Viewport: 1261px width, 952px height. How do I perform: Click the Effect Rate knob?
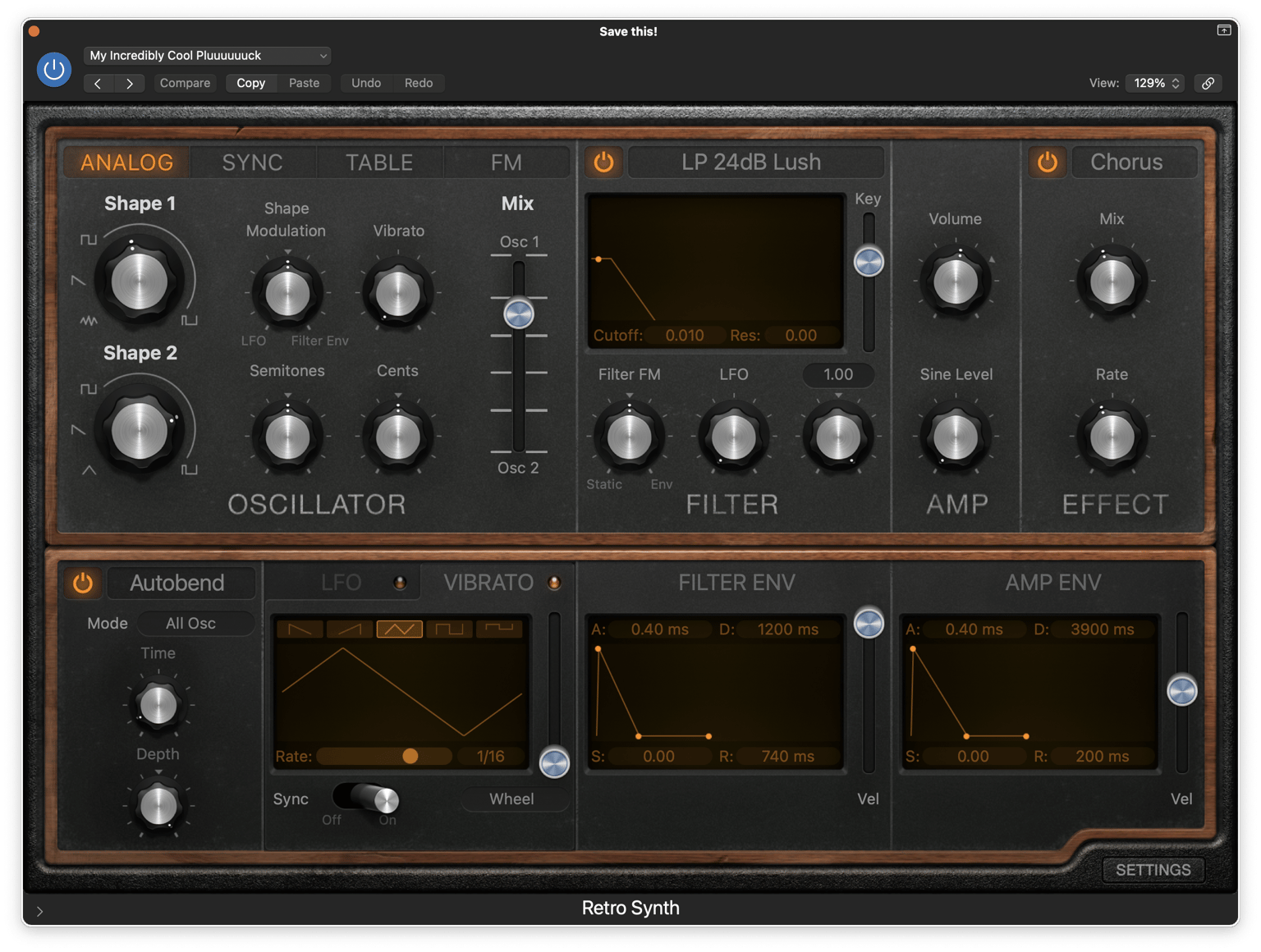[1112, 436]
